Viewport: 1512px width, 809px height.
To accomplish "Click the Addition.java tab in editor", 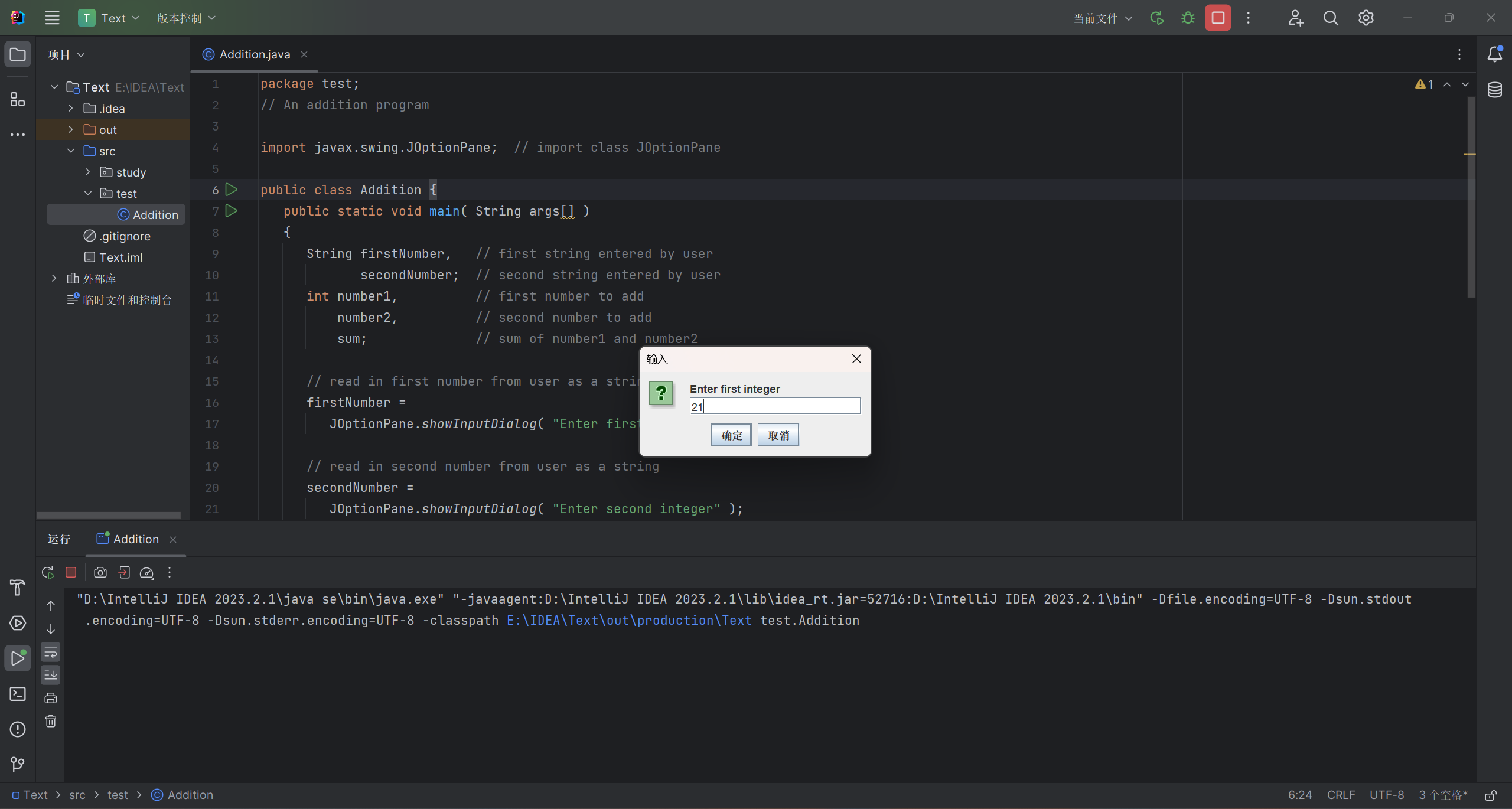I will click(255, 54).
